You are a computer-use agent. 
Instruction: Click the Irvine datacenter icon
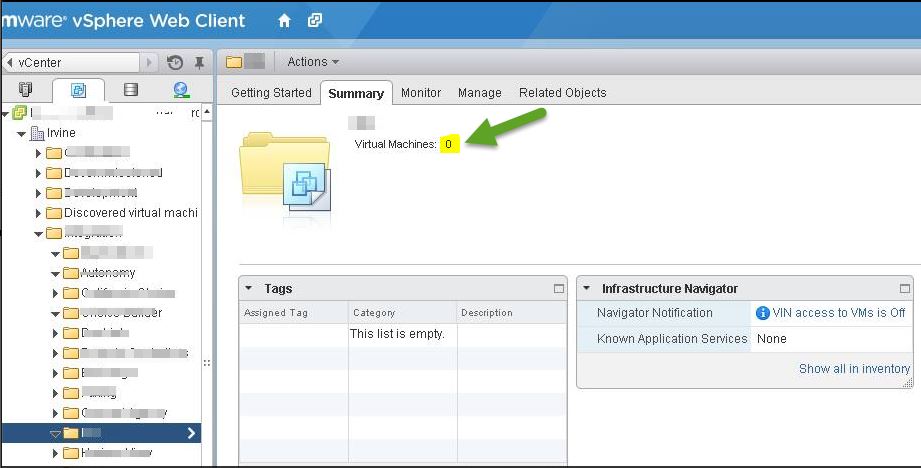(37, 133)
